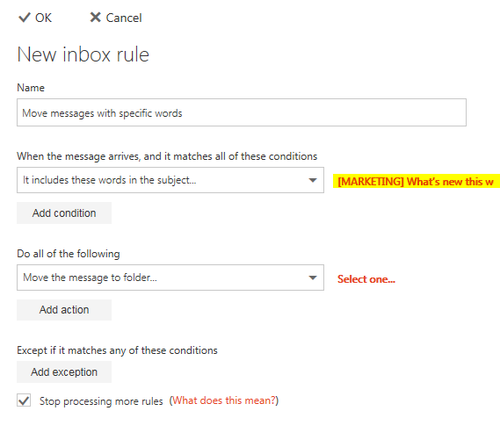Image resolution: width=500 pixels, height=447 pixels.
Task: Edit the highlighted [MARKETING] subject words
Action: (x=416, y=181)
